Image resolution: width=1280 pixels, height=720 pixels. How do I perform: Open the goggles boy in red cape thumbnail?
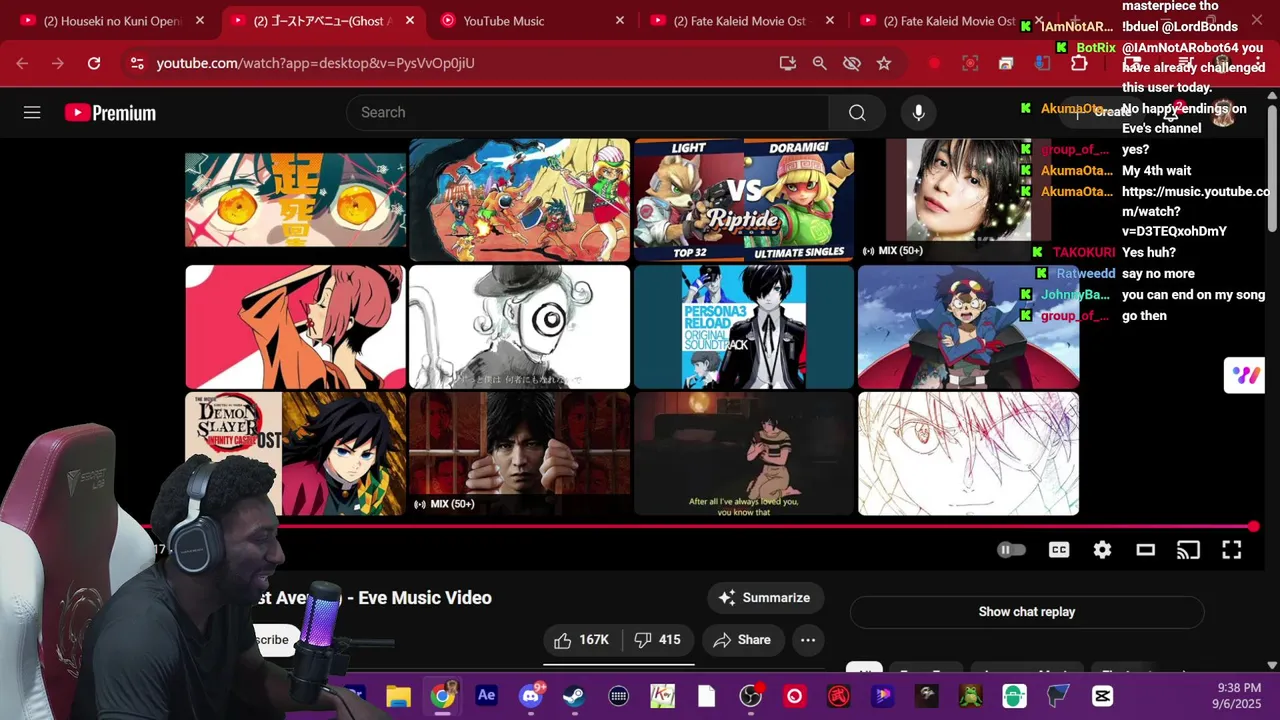click(968, 327)
